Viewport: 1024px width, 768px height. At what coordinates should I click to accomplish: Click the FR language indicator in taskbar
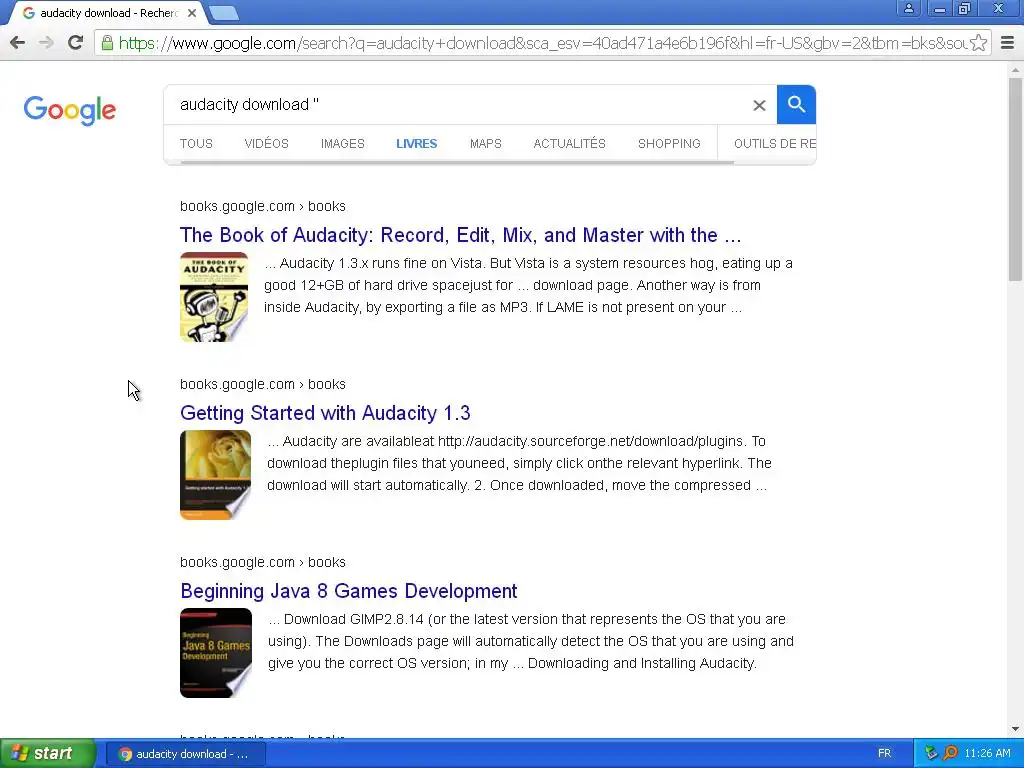(884, 754)
